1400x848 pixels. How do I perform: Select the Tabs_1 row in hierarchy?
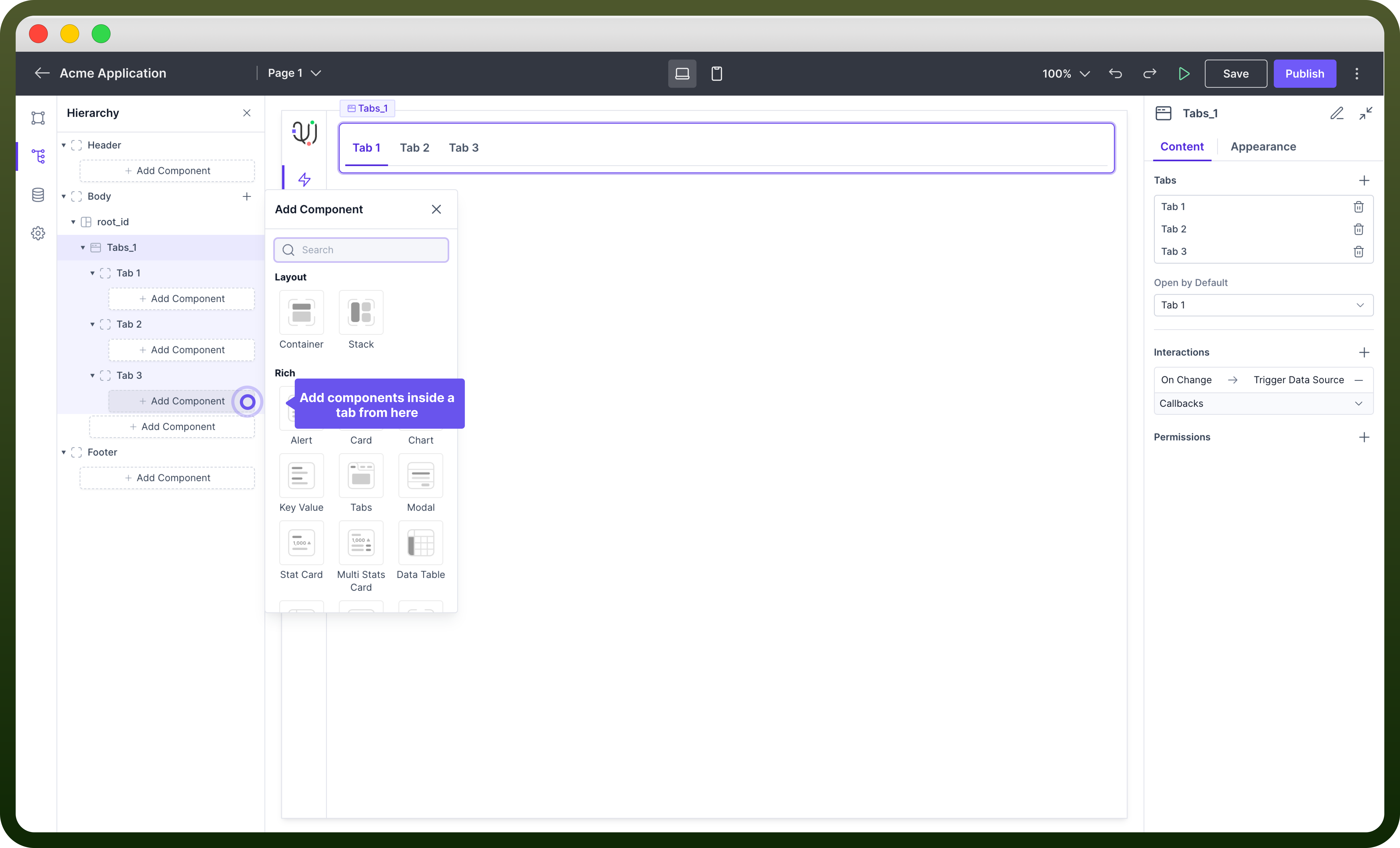pyautogui.click(x=161, y=248)
